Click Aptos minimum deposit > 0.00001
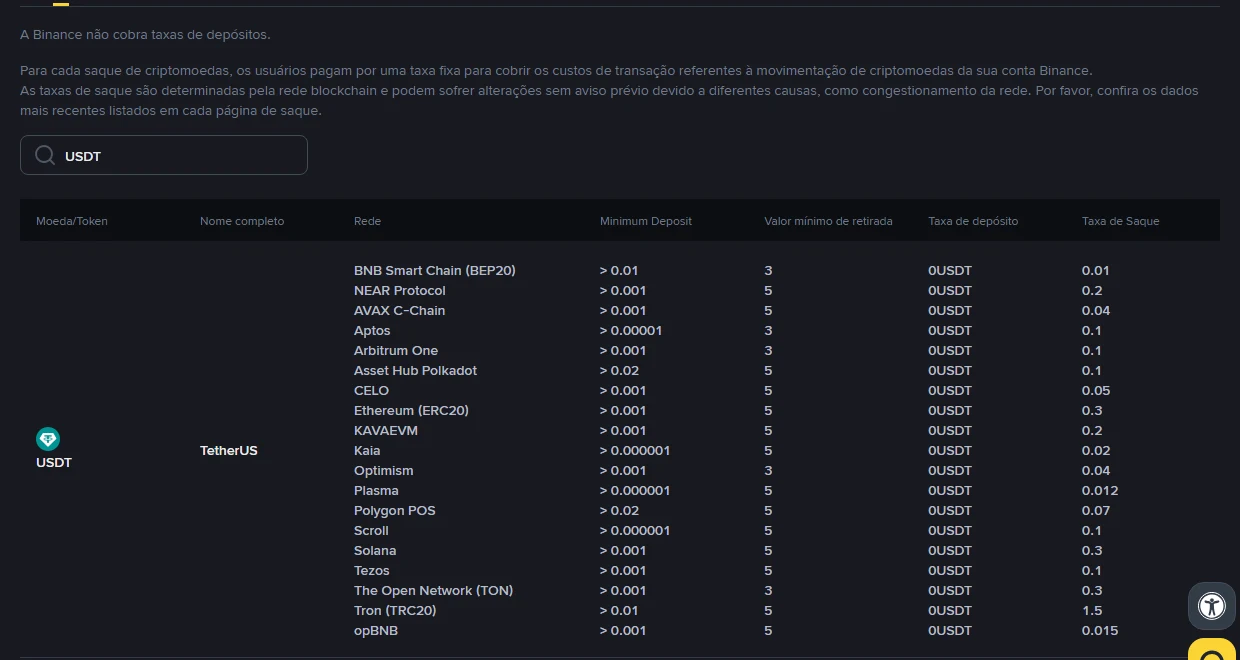1240x660 pixels. coord(631,330)
